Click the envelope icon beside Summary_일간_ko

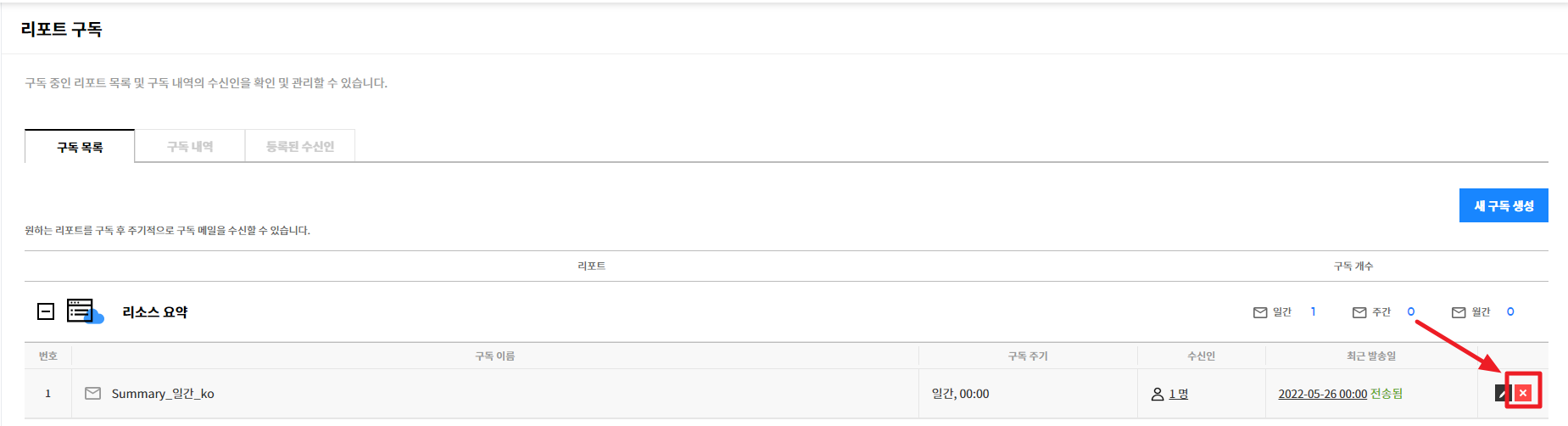93,393
